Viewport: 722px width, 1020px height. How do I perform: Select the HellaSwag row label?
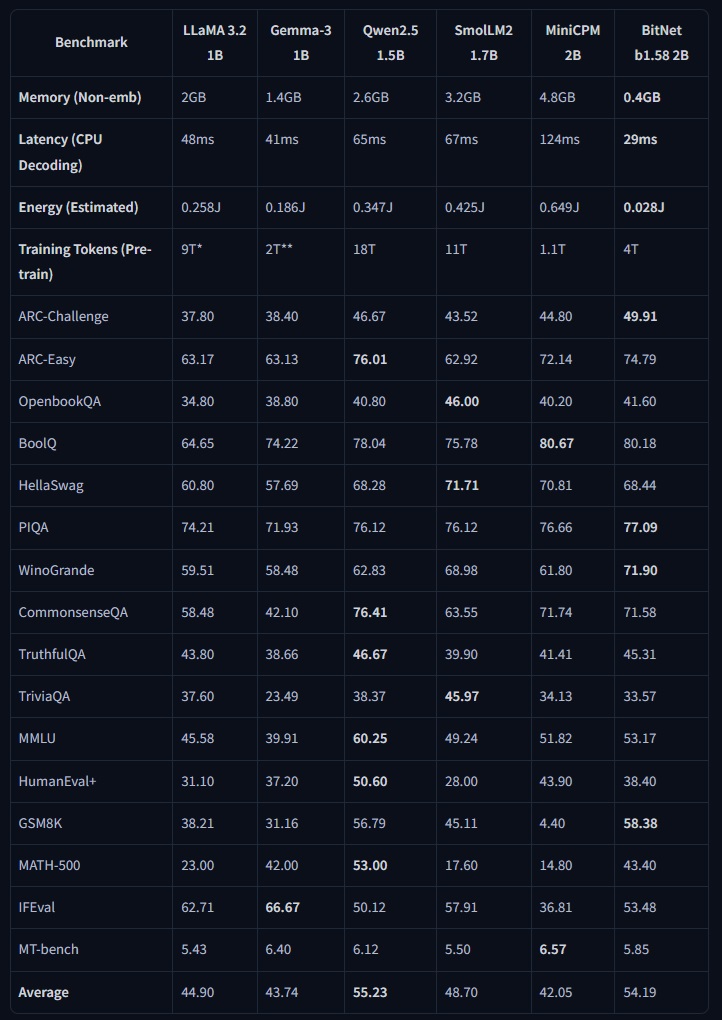51,486
